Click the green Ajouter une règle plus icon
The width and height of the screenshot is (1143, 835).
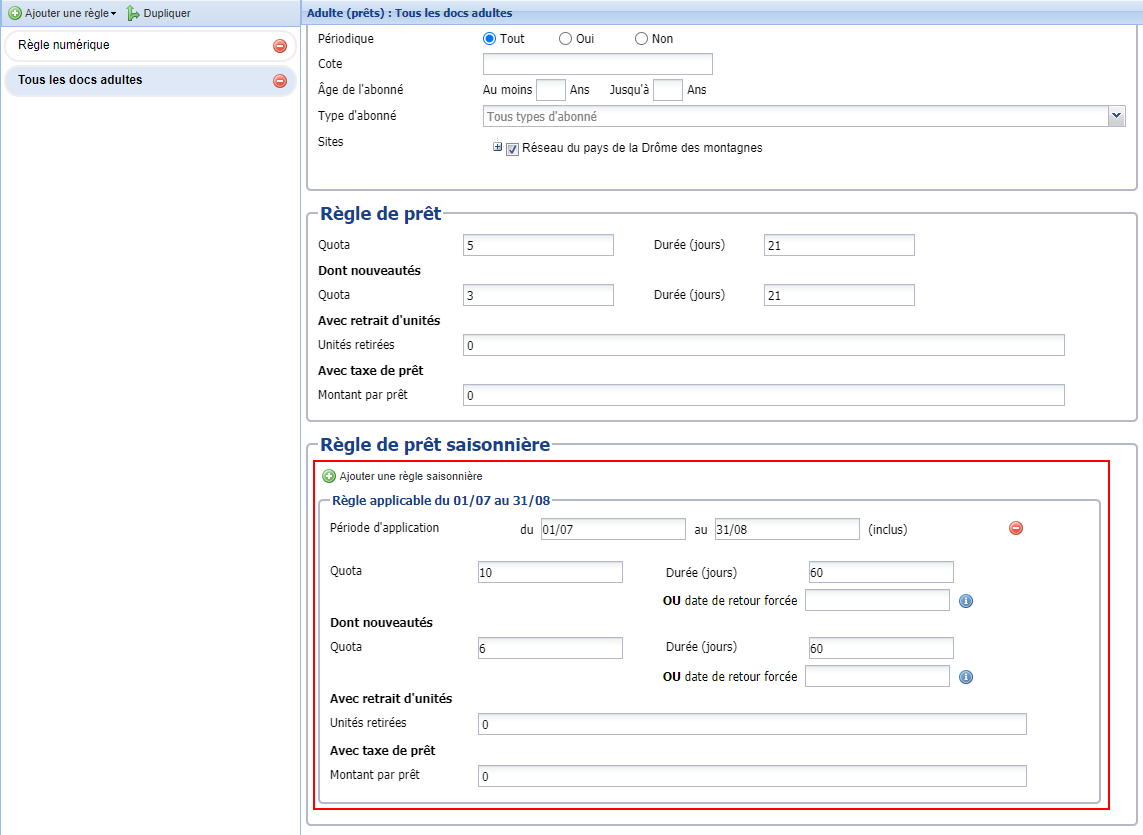[x=15, y=13]
